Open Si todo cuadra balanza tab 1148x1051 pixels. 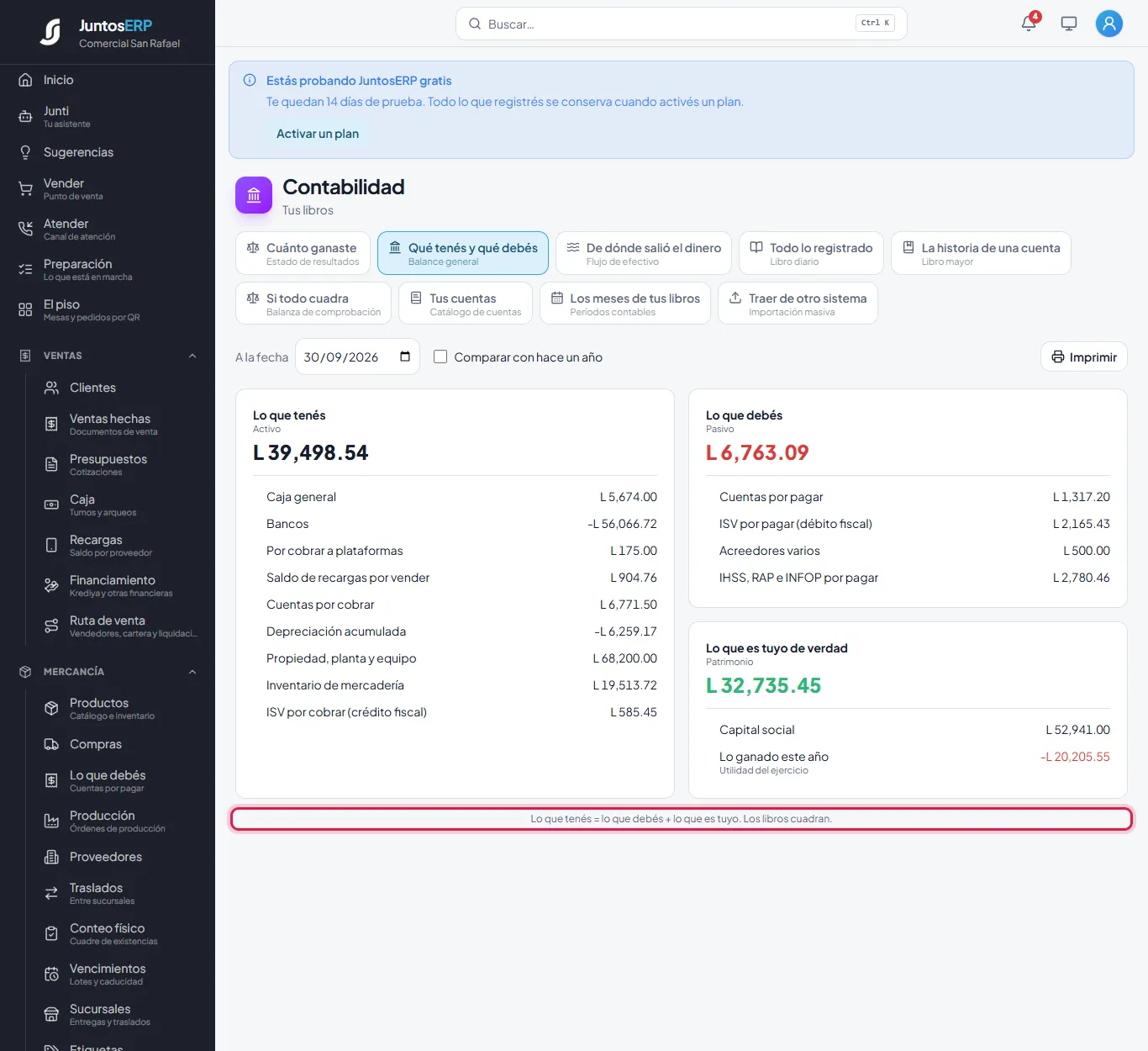tap(313, 304)
